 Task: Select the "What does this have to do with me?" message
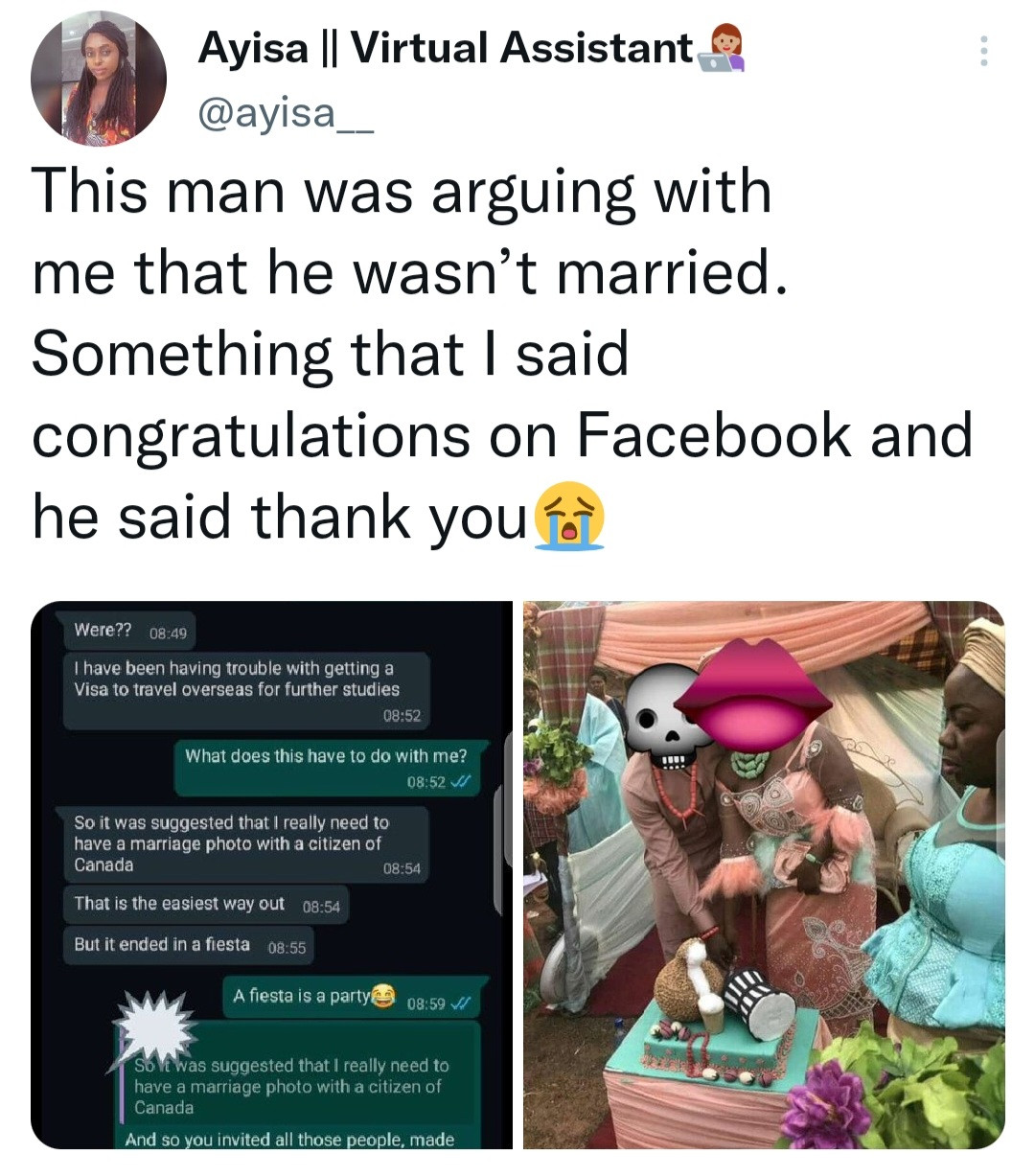pos(326,757)
